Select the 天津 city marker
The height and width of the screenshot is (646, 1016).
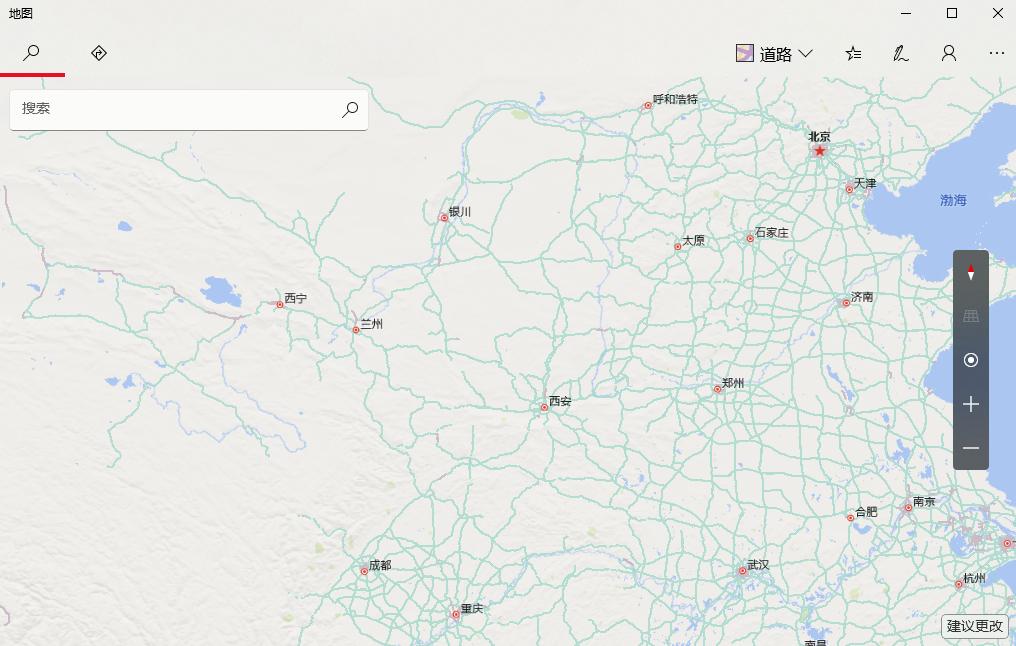[x=849, y=189]
